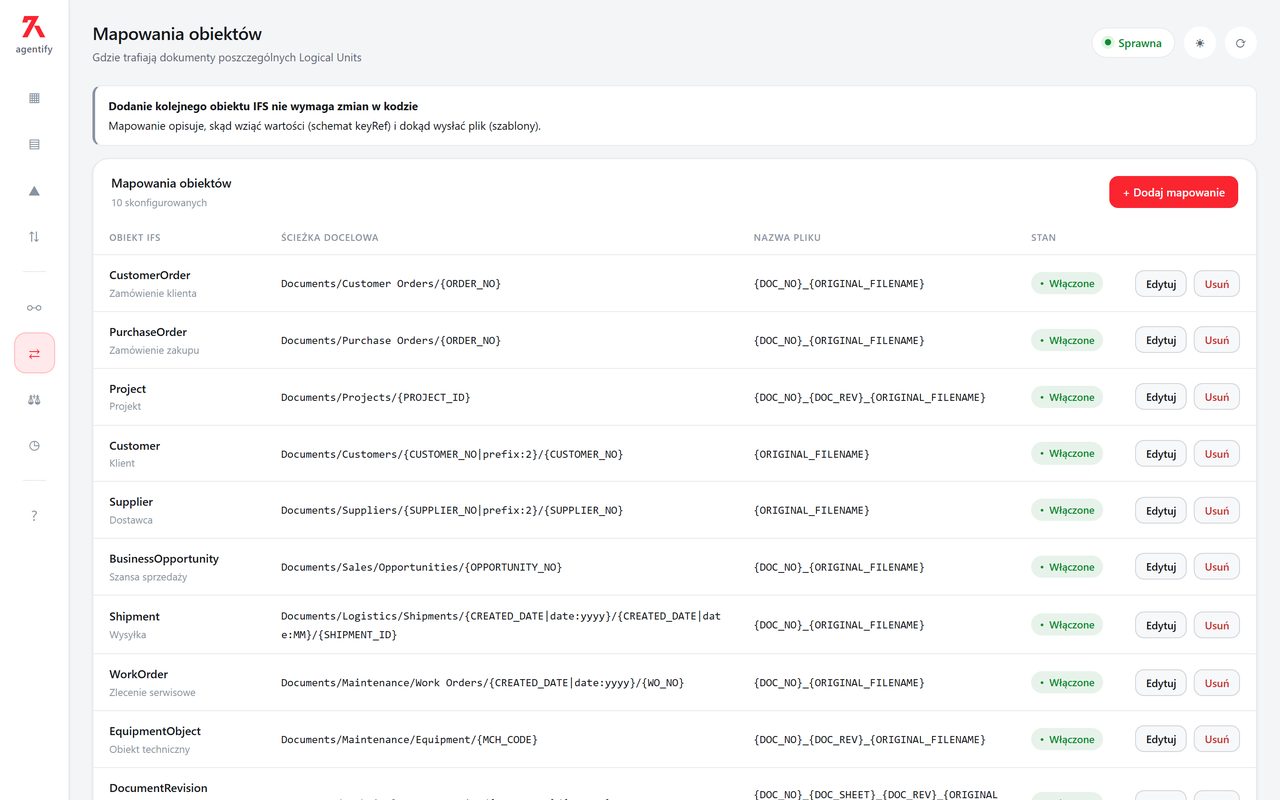Image resolution: width=1280 pixels, height=800 pixels.
Task: Edit the WorkOrder mapping
Action: pyautogui.click(x=1160, y=683)
